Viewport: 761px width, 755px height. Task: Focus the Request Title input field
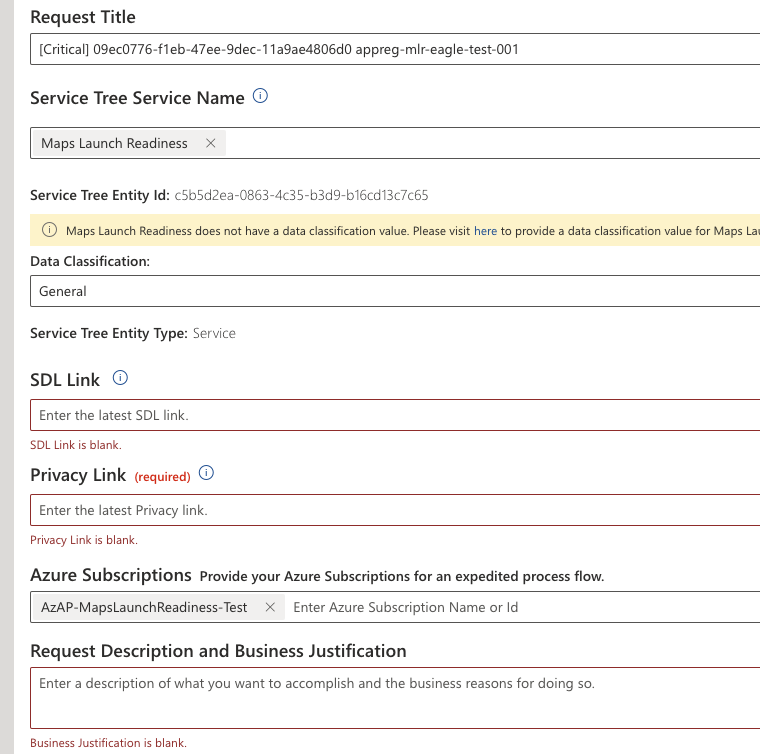(395, 49)
